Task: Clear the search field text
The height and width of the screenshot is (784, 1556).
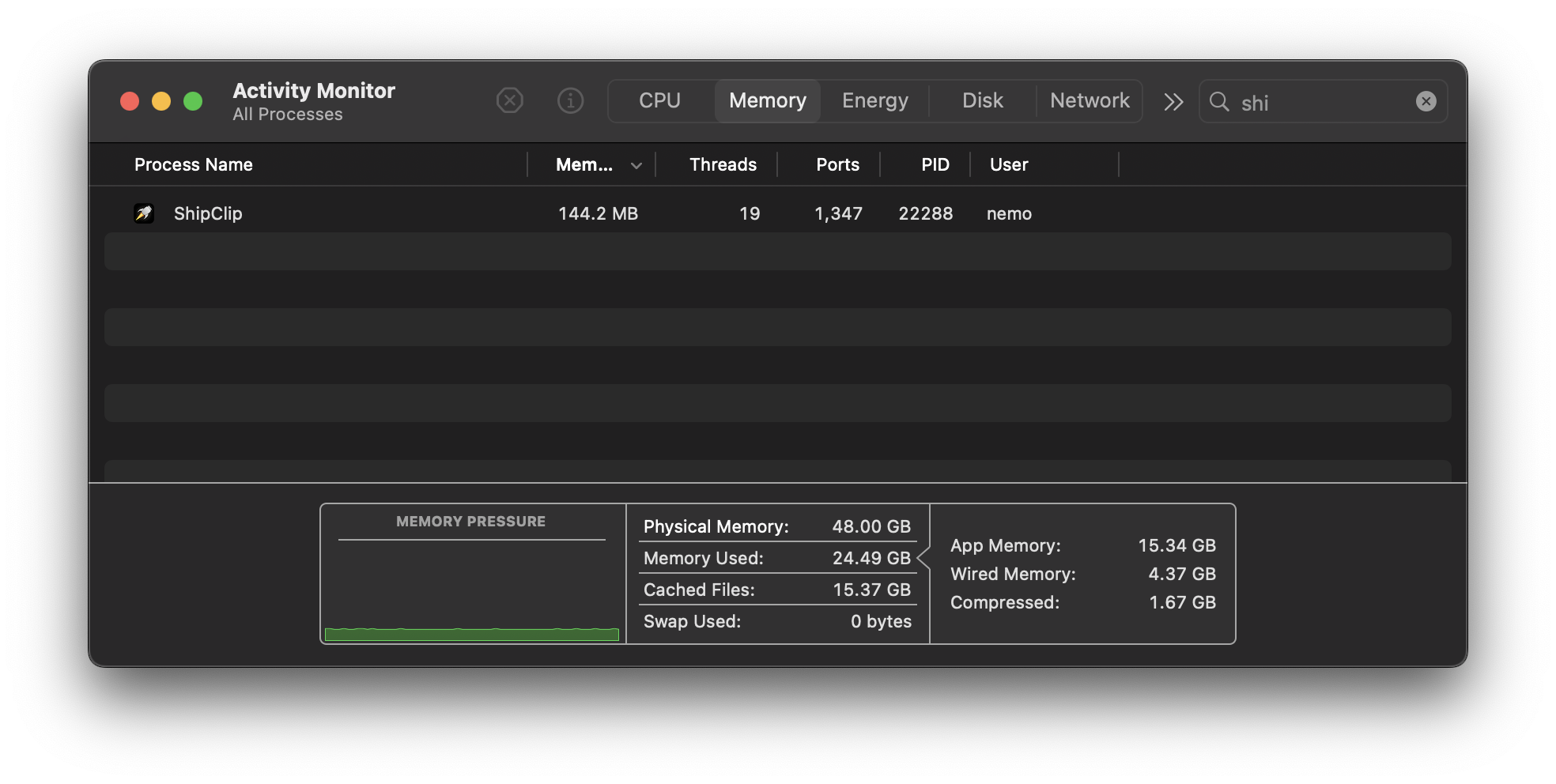Action: coord(1426,101)
